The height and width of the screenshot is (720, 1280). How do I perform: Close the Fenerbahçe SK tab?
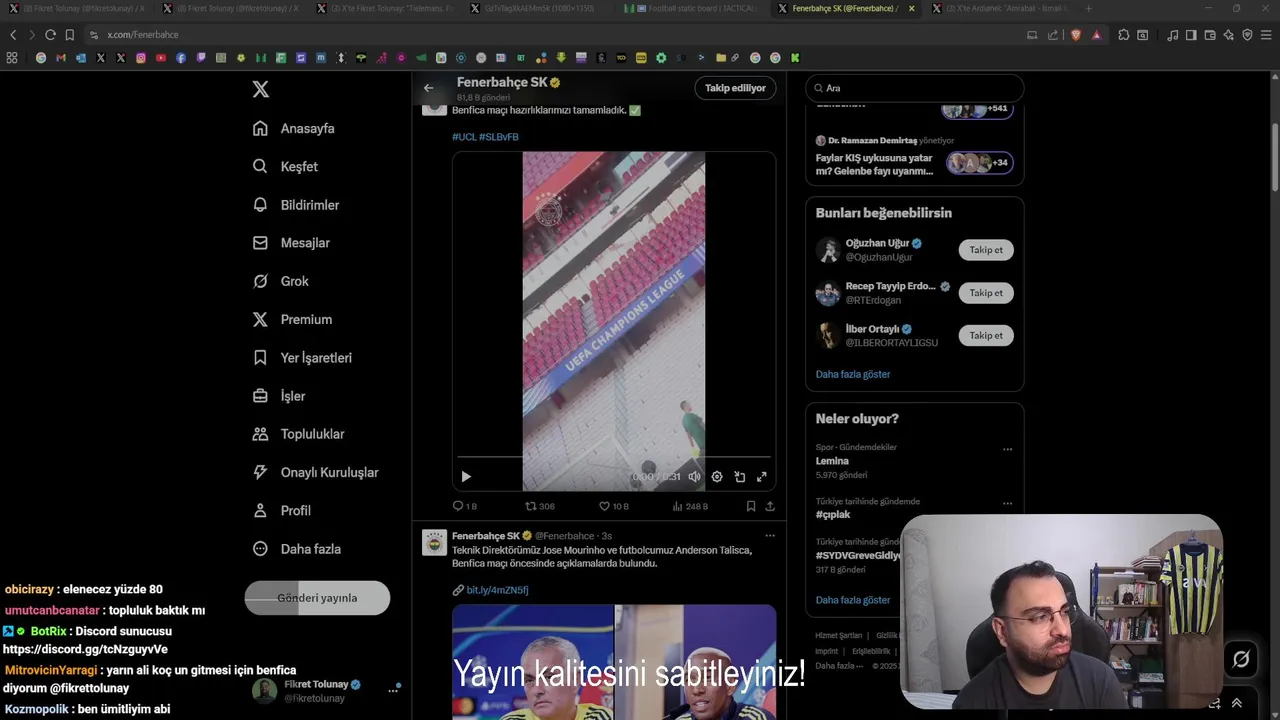click(x=911, y=8)
